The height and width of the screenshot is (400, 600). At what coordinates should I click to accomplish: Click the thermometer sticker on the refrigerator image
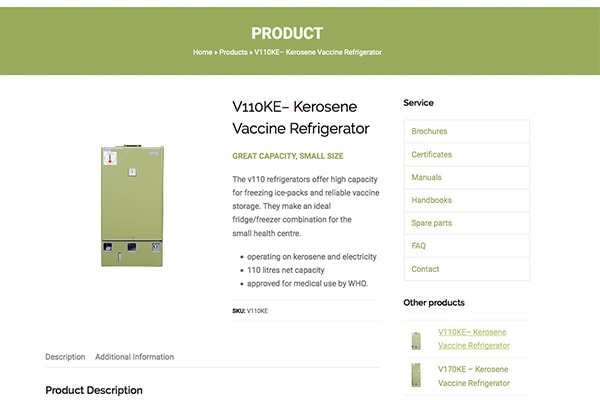click(110, 158)
